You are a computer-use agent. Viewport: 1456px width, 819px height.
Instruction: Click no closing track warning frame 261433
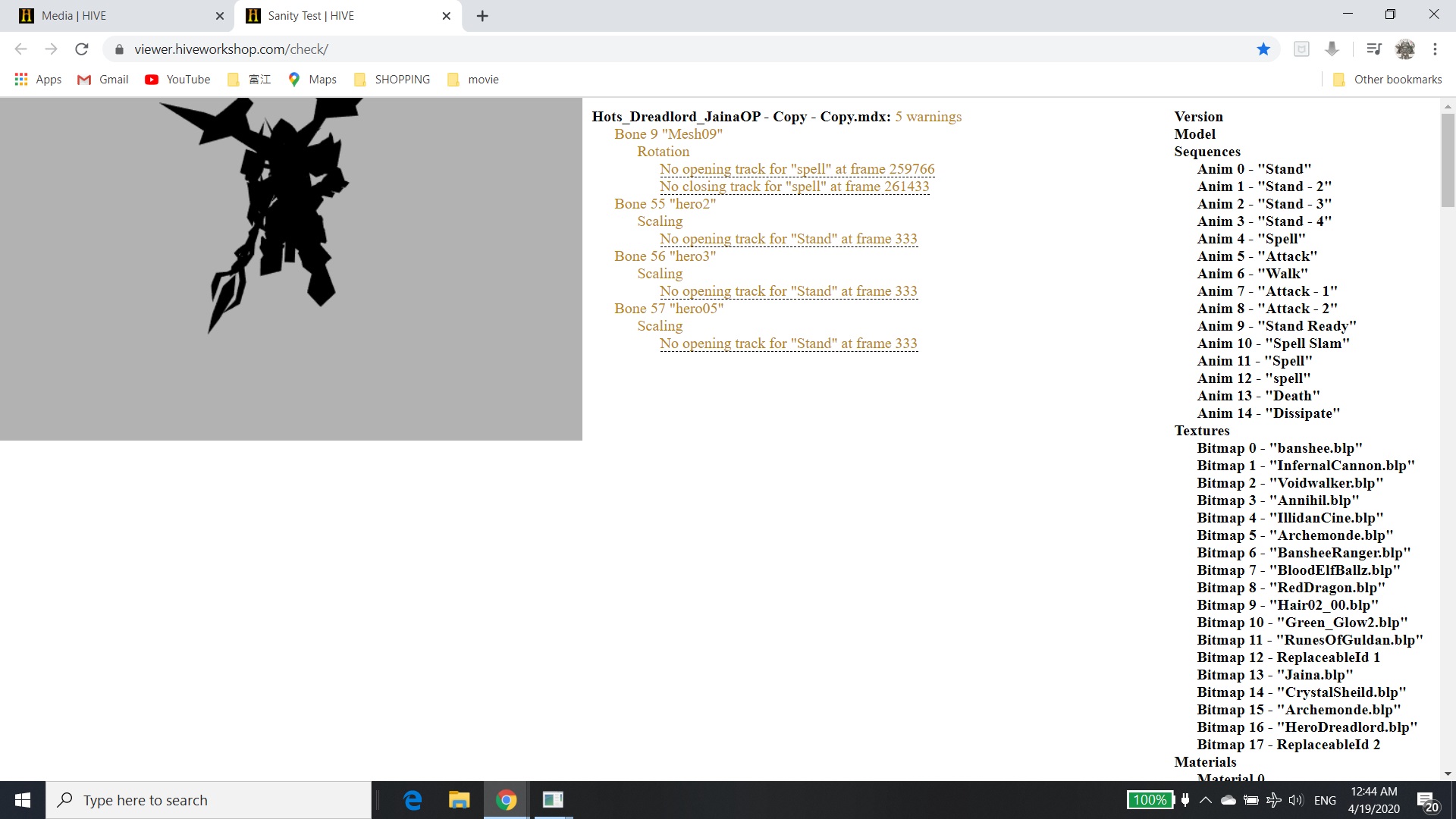pyautogui.click(x=794, y=187)
